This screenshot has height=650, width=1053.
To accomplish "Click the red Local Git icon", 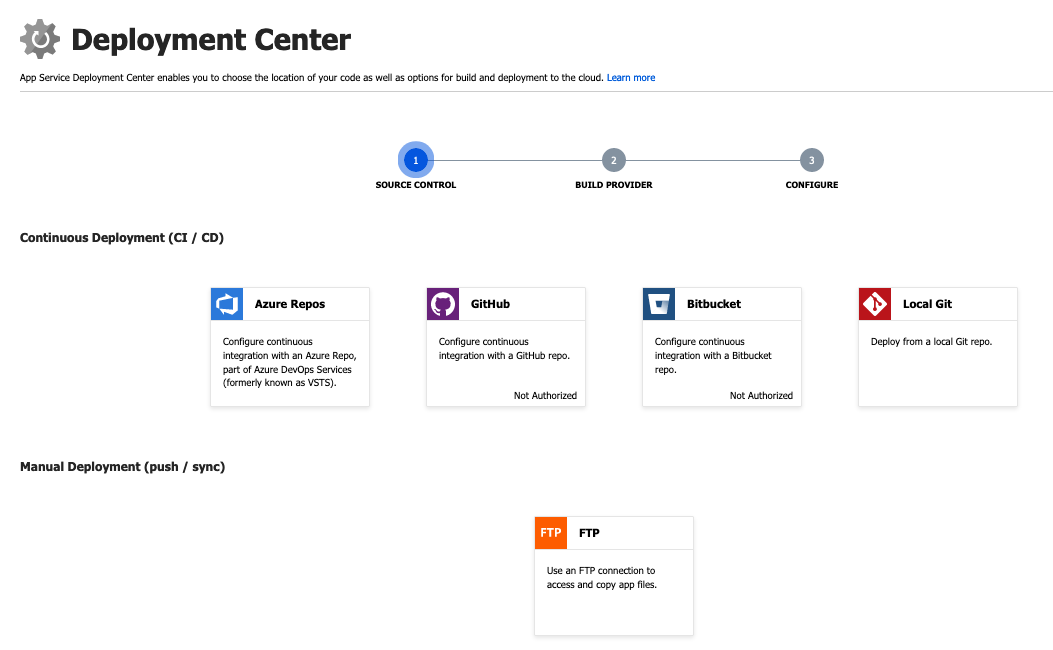I will click(x=875, y=304).
